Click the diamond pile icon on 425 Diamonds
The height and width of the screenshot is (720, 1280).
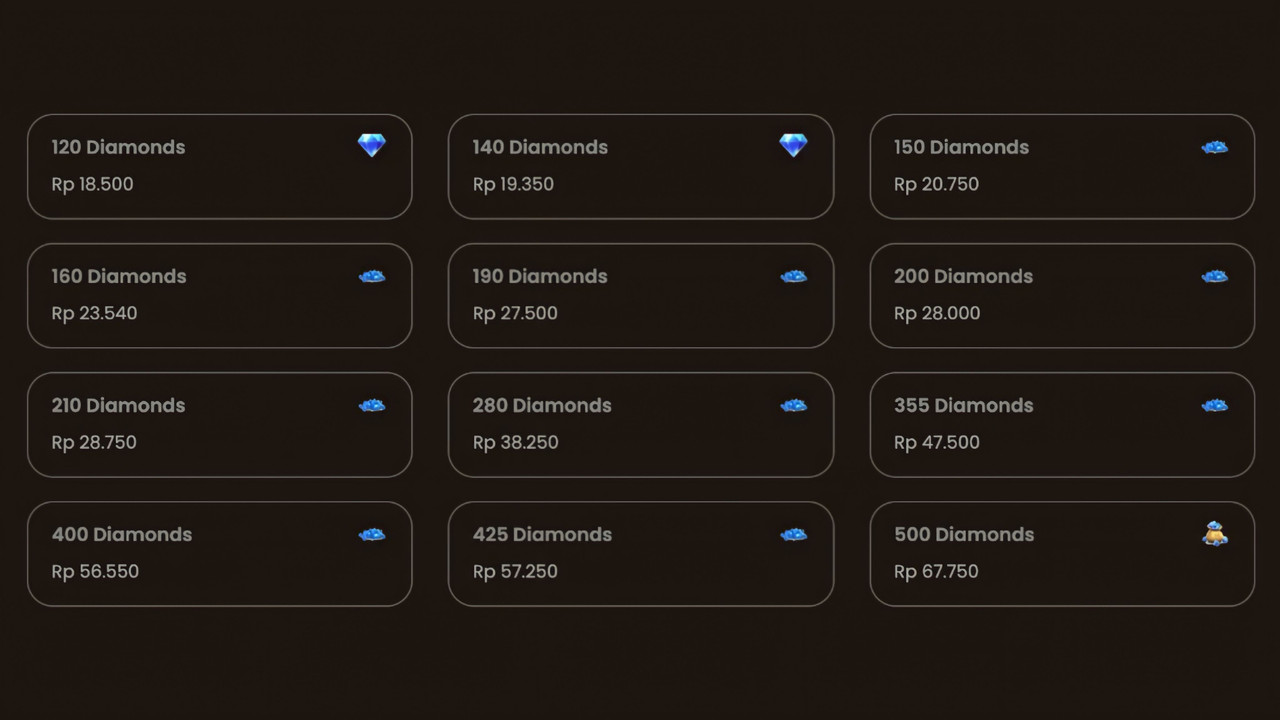coord(793,534)
